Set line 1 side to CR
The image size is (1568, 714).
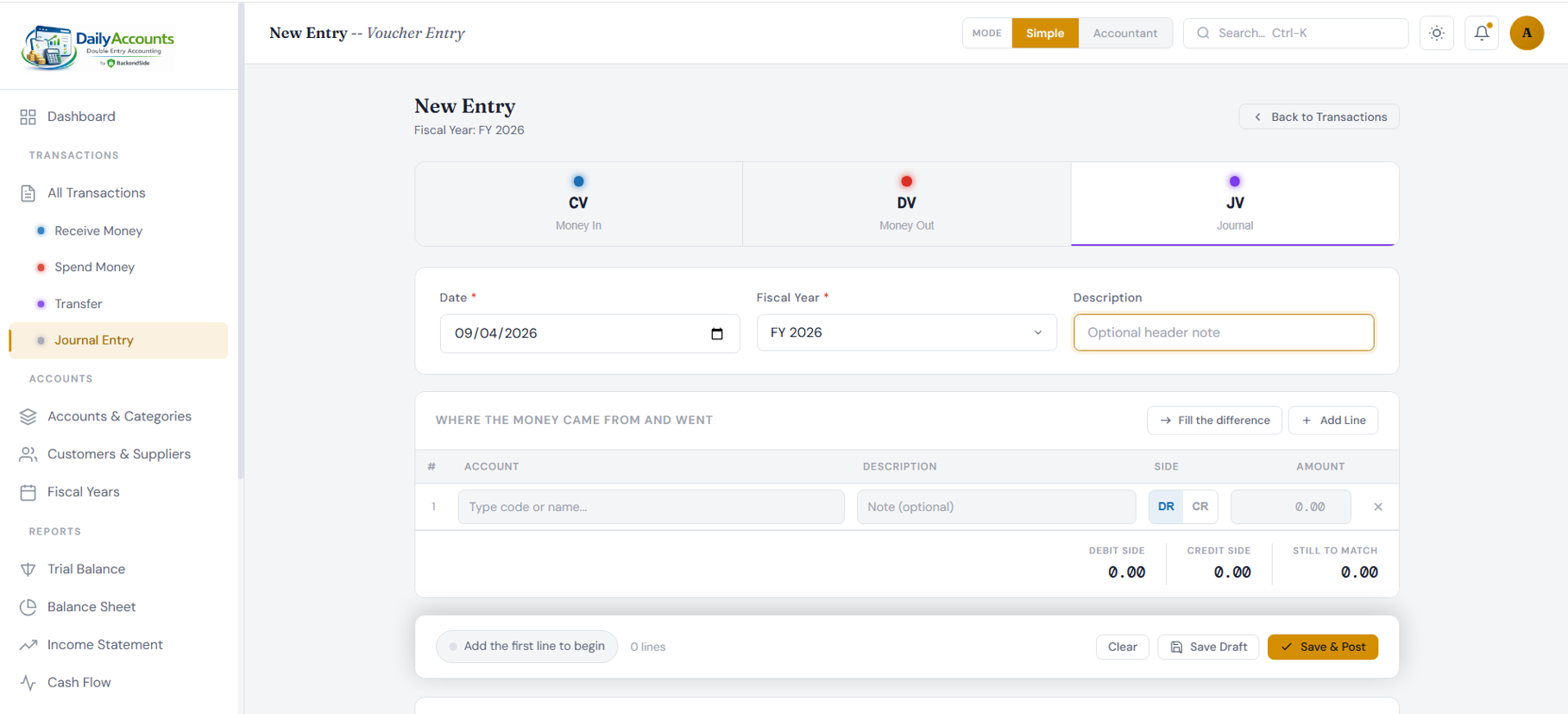(x=1200, y=507)
